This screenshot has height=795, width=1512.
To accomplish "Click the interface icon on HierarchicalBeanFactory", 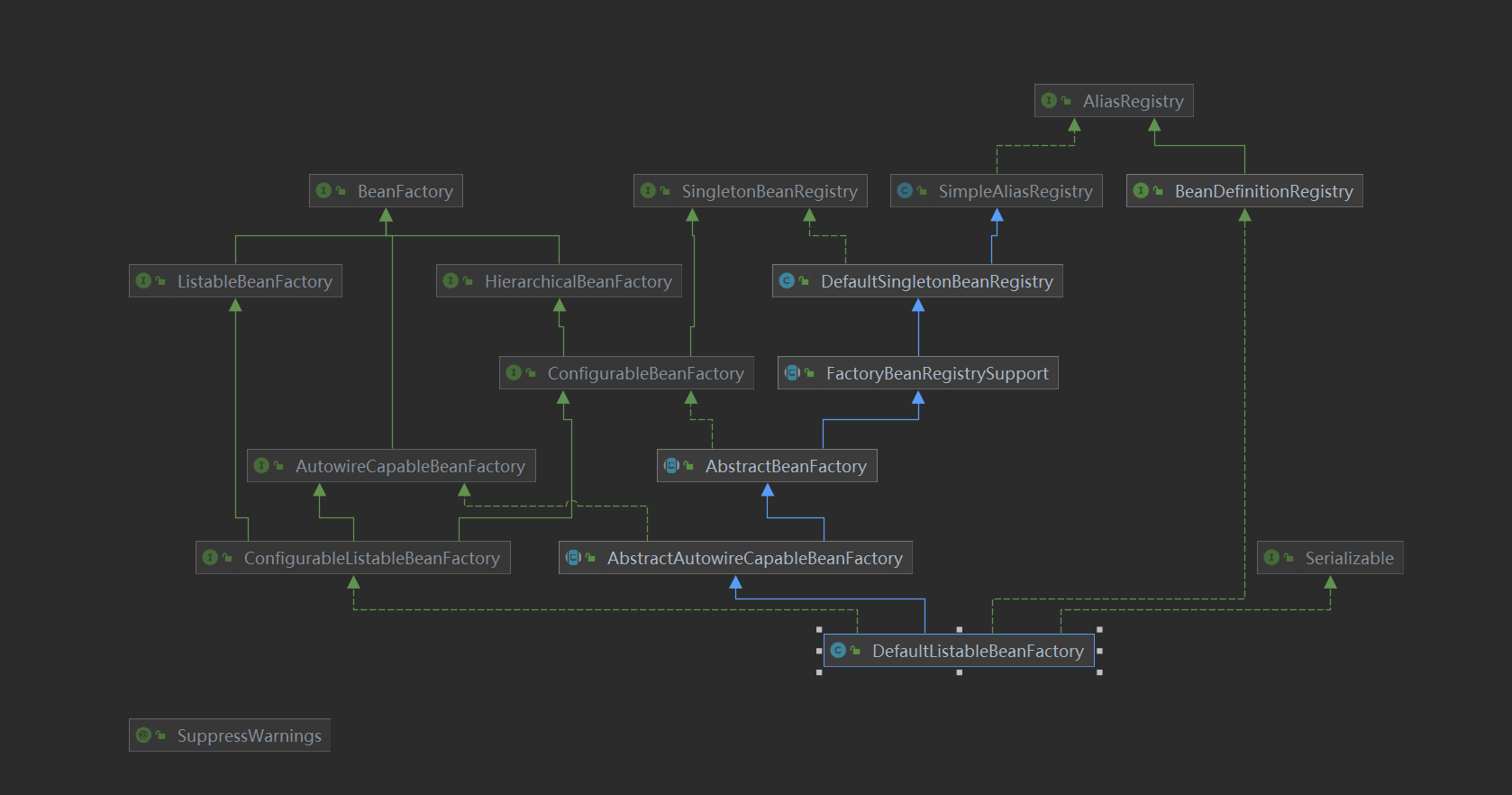I will pos(451,280).
